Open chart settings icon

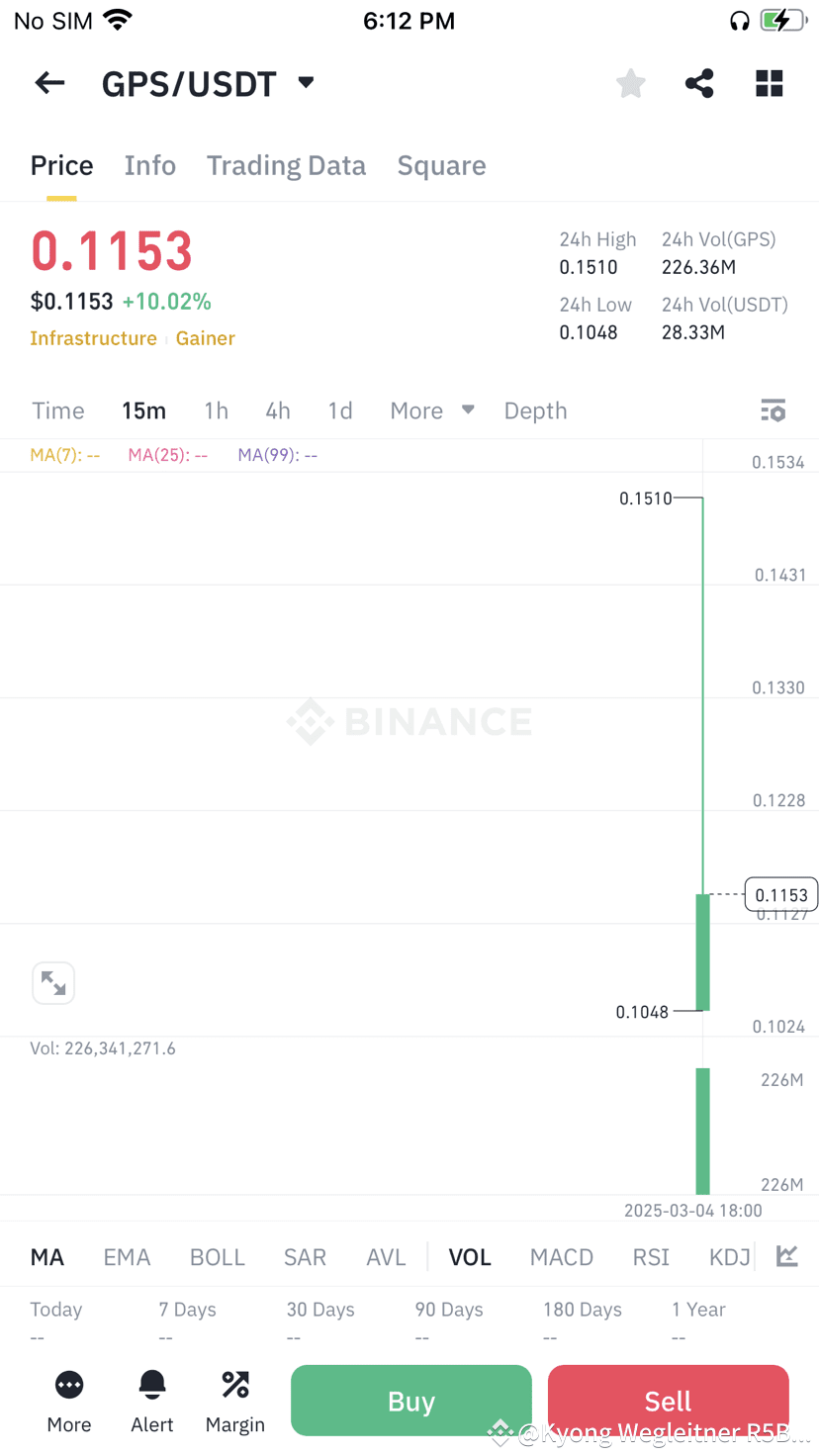[x=773, y=410]
